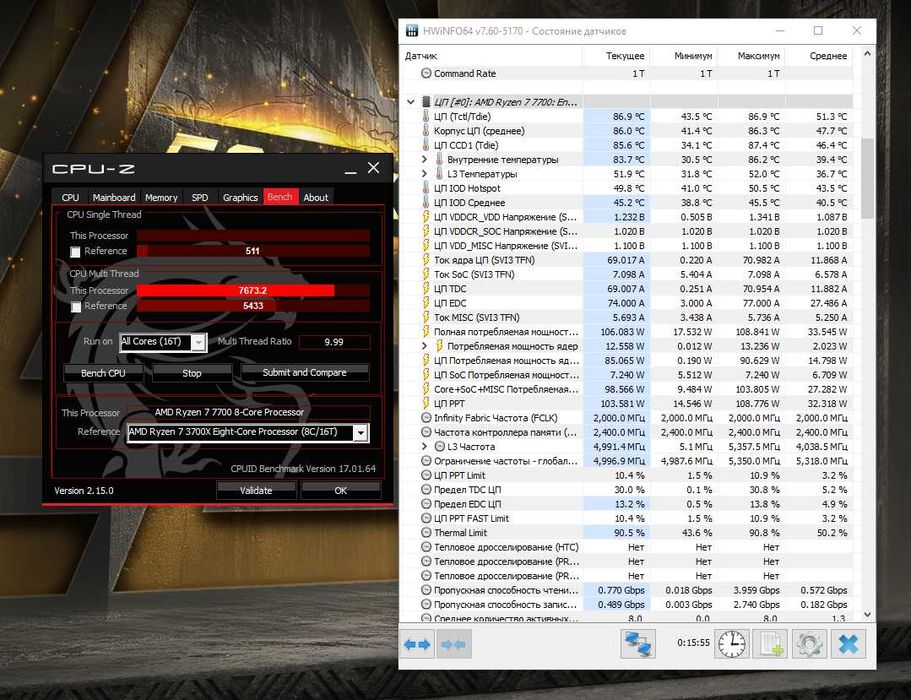Image resolution: width=911 pixels, height=700 pixels.
Task: Enable the Single Thread Reference checkbox in CPU-Z
Action: (x=75, y=252)
